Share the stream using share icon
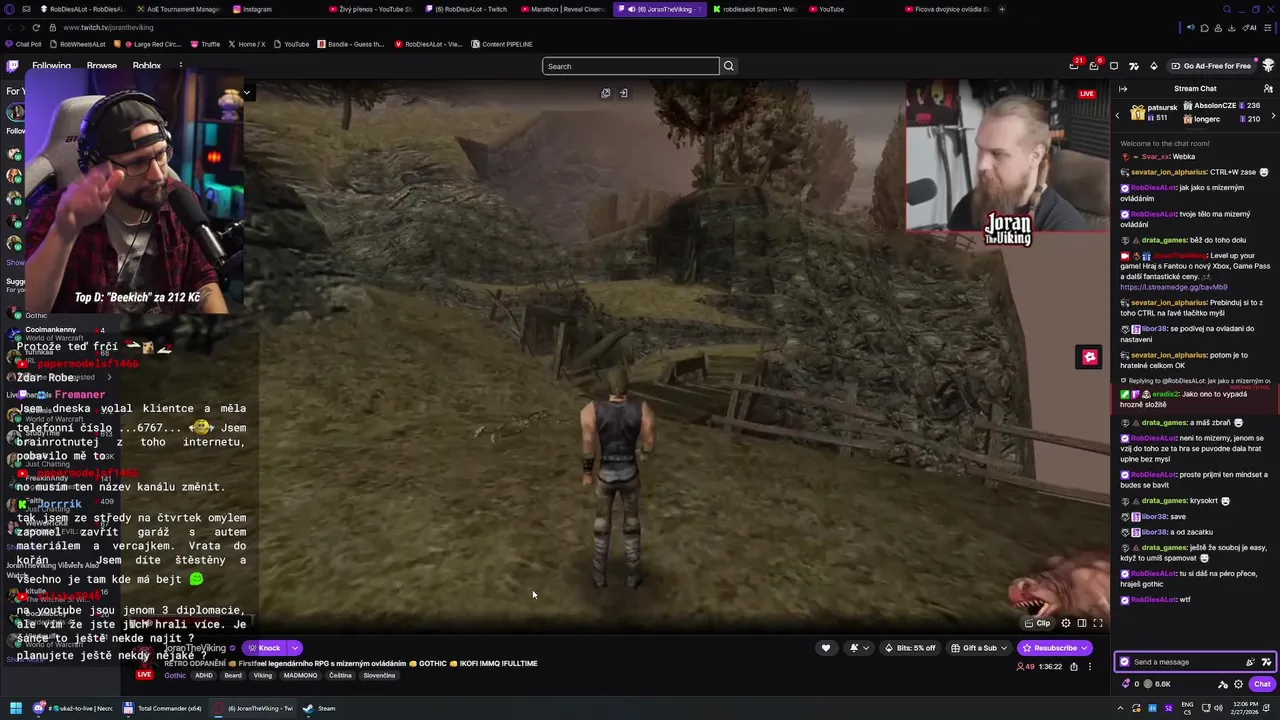Image resolution: width=1280 pixels, height=720 pixels. pos(1074,667)
